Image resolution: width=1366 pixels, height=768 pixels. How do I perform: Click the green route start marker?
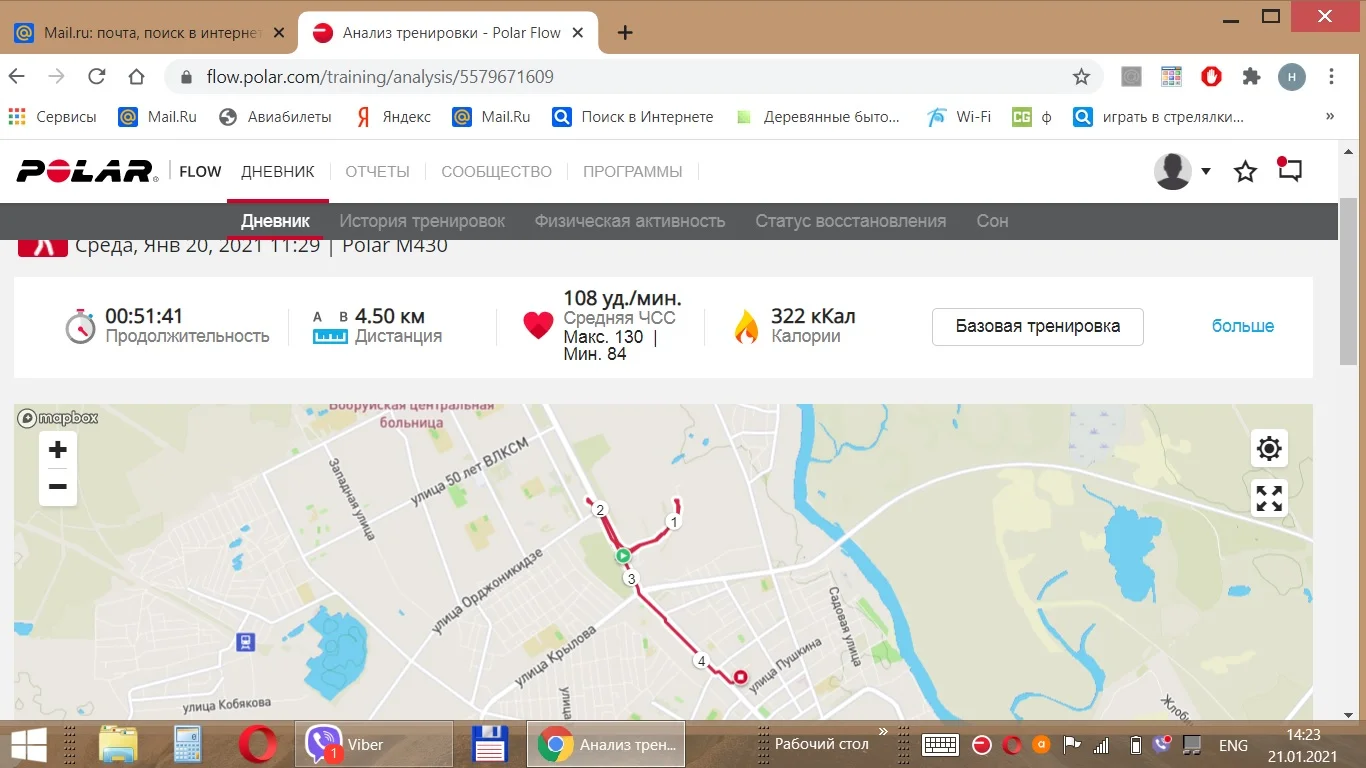click(x=622, y=555)
